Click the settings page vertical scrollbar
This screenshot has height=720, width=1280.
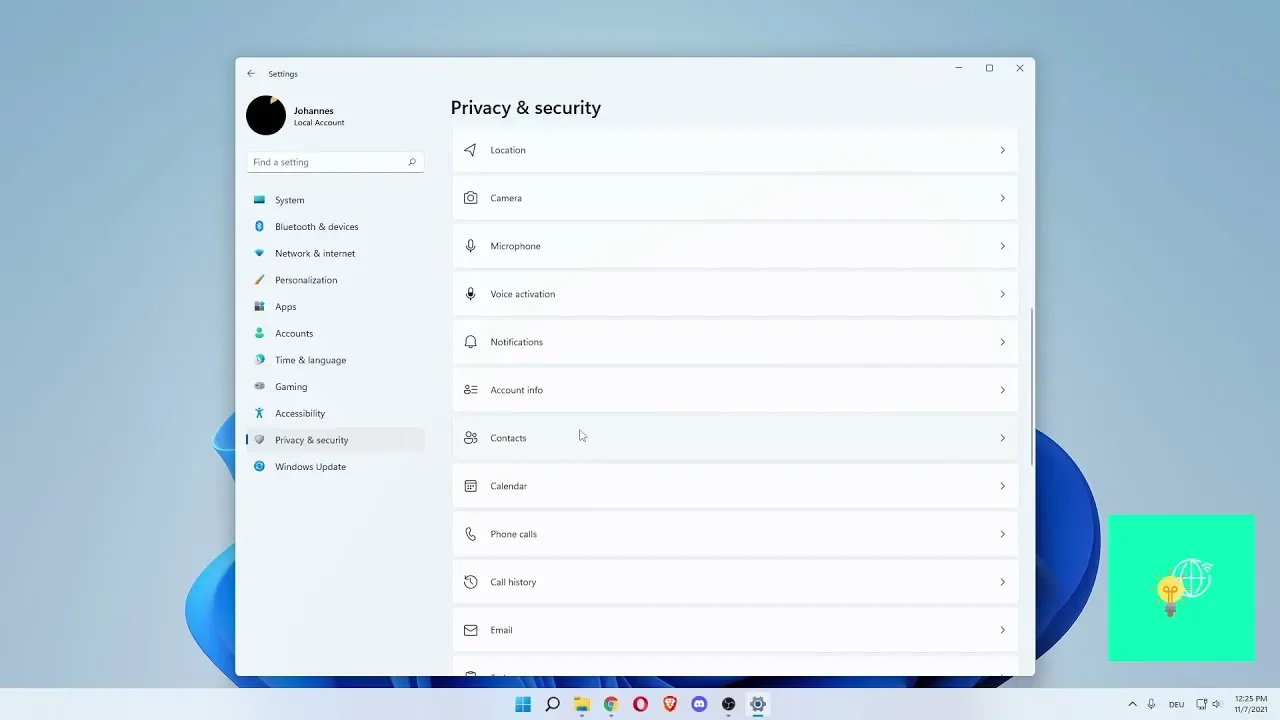(1031, 385)
